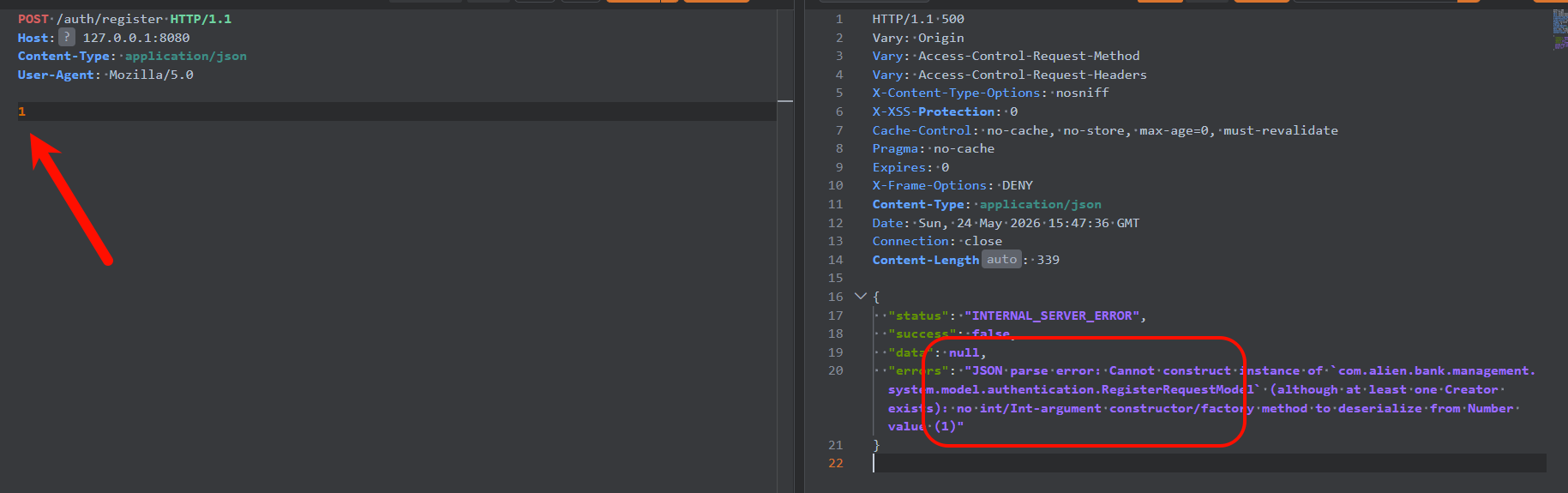Image resolution: width=1568 pixels, height=493 pixels.
Task: Click the 'Host' header name in the request
Action: [x=33, y=38]
